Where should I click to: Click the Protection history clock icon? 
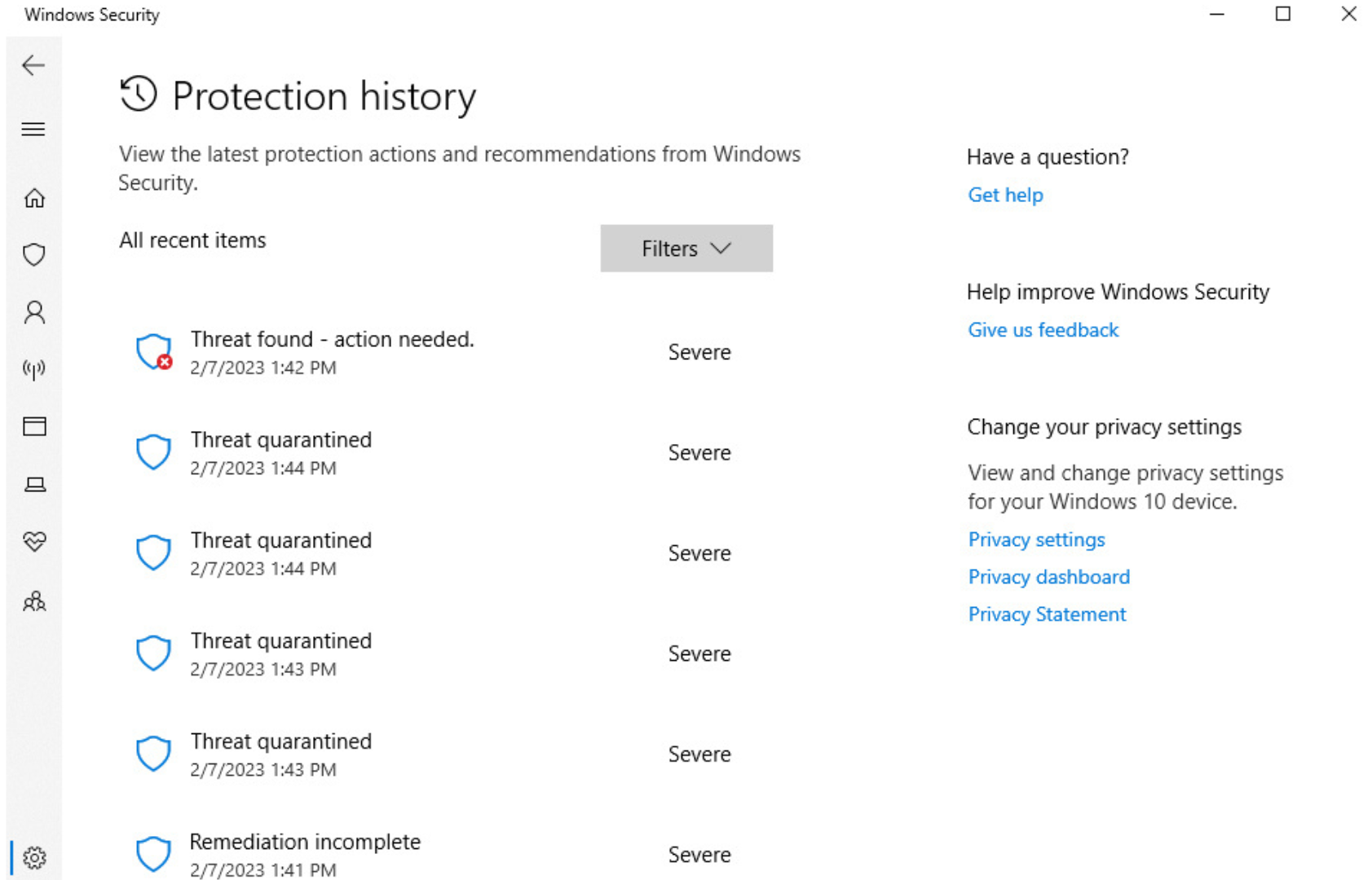(139, 95)
